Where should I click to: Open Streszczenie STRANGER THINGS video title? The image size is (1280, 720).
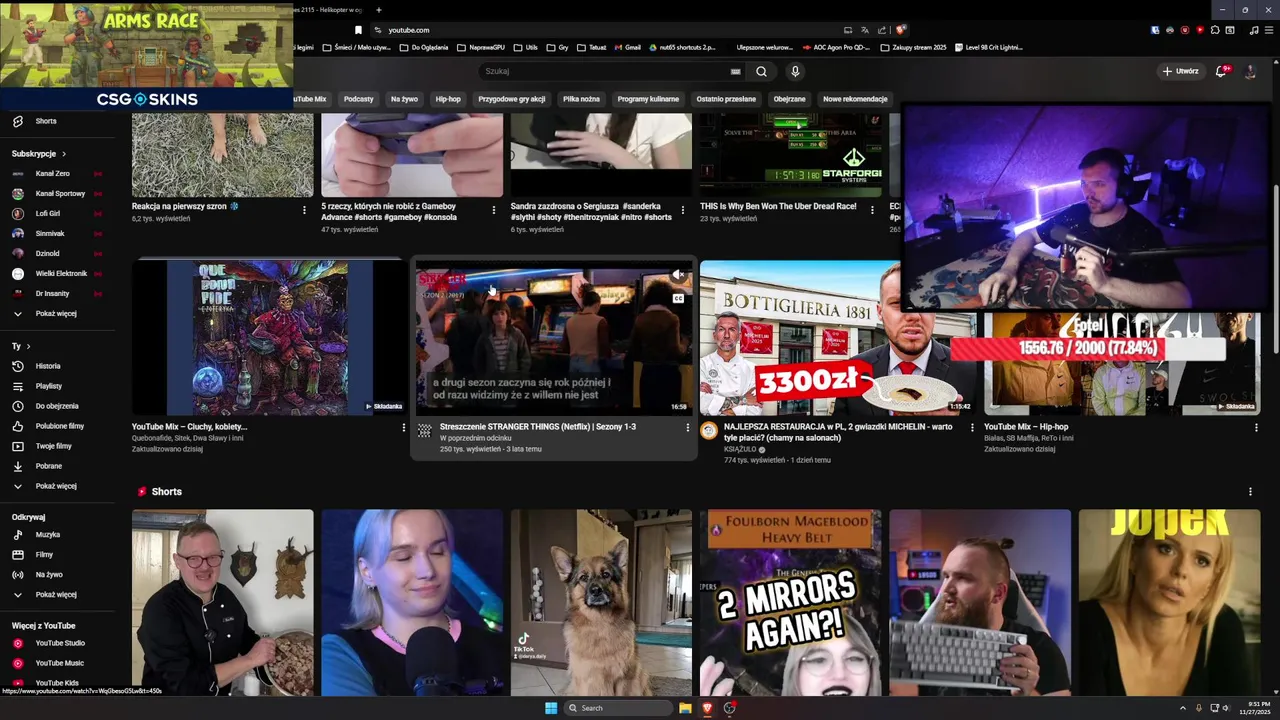(x=538, y=427)
